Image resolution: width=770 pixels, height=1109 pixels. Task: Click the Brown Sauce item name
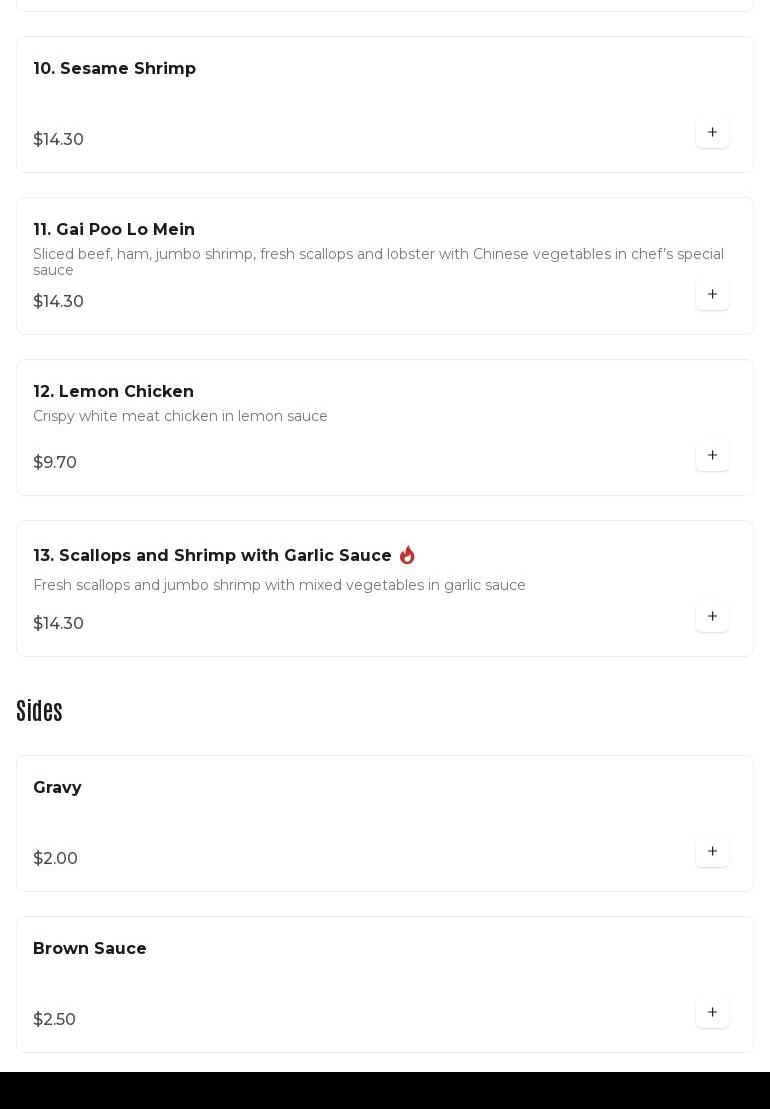90,948
